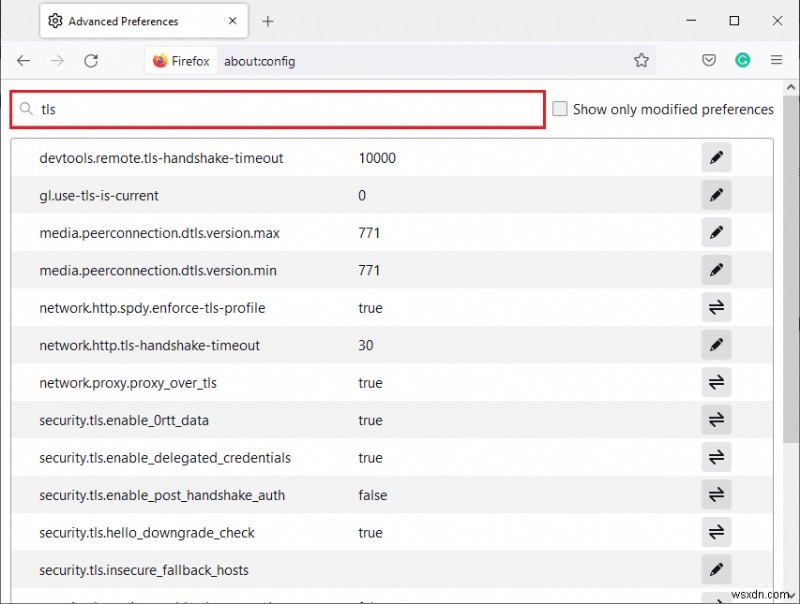The height and width of the screenshot is (604, 800).
Task: Reload the about:config page
Action: point(91,60)
